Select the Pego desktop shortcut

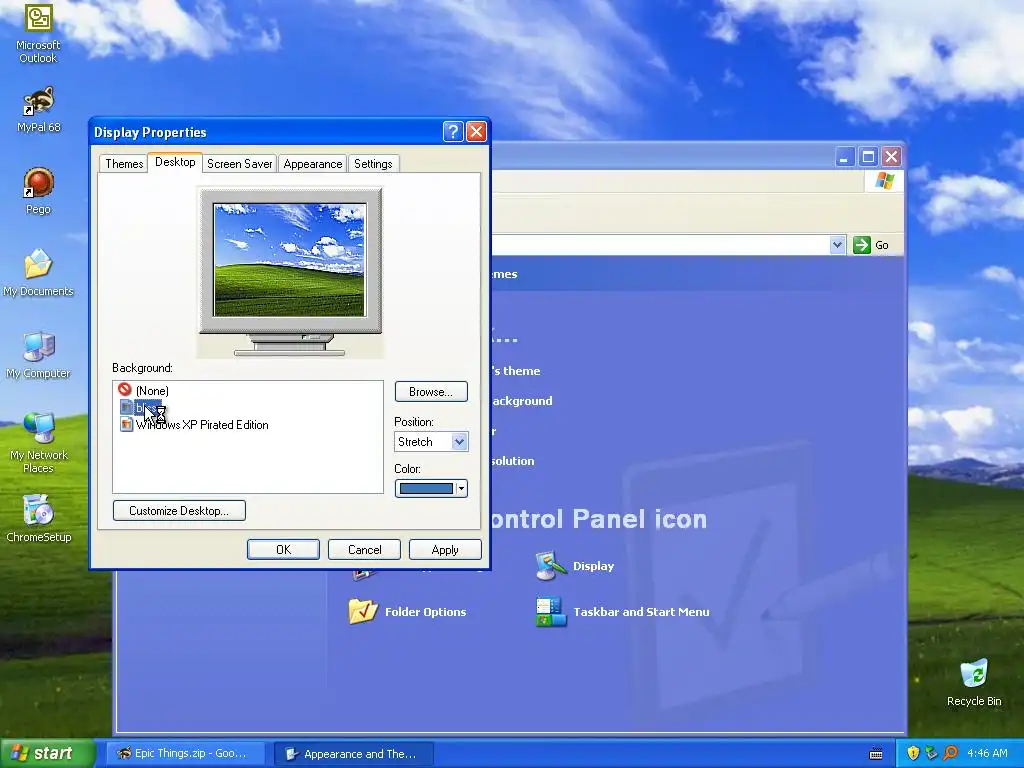(38, 191)
